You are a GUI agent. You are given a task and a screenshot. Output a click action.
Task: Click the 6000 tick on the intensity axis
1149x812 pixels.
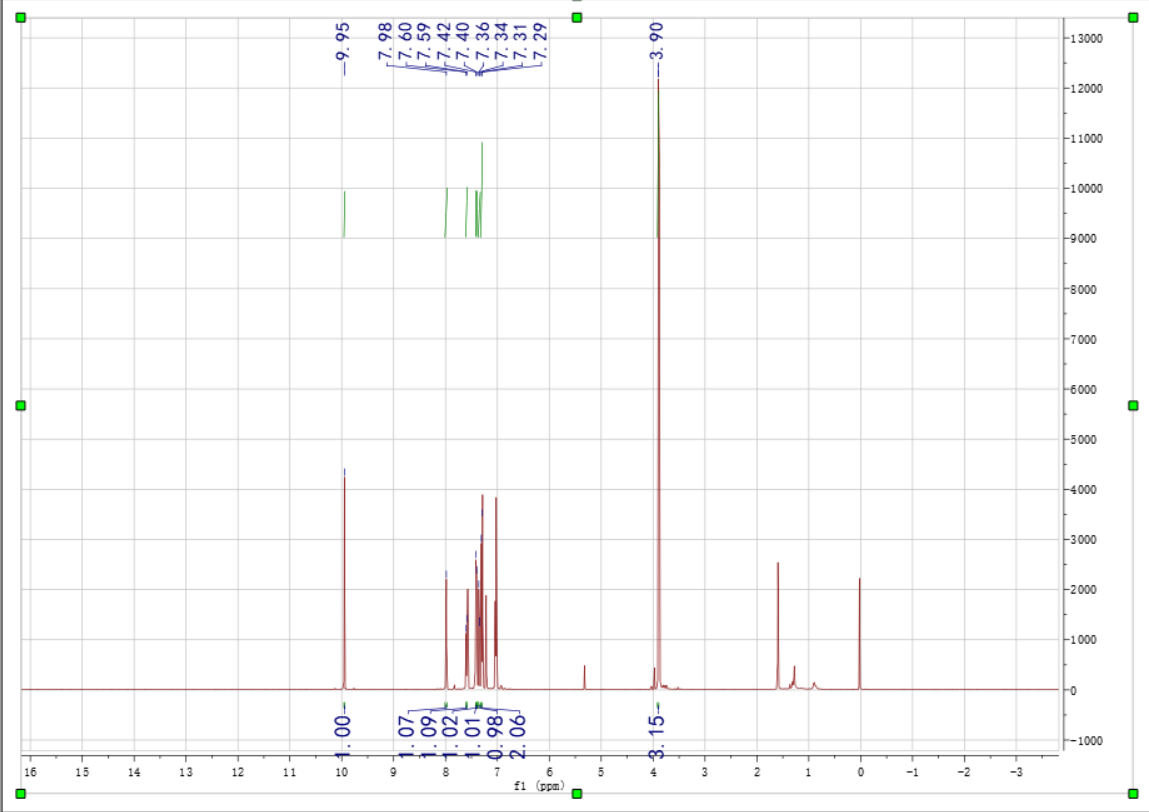(x=1084, y=390)
